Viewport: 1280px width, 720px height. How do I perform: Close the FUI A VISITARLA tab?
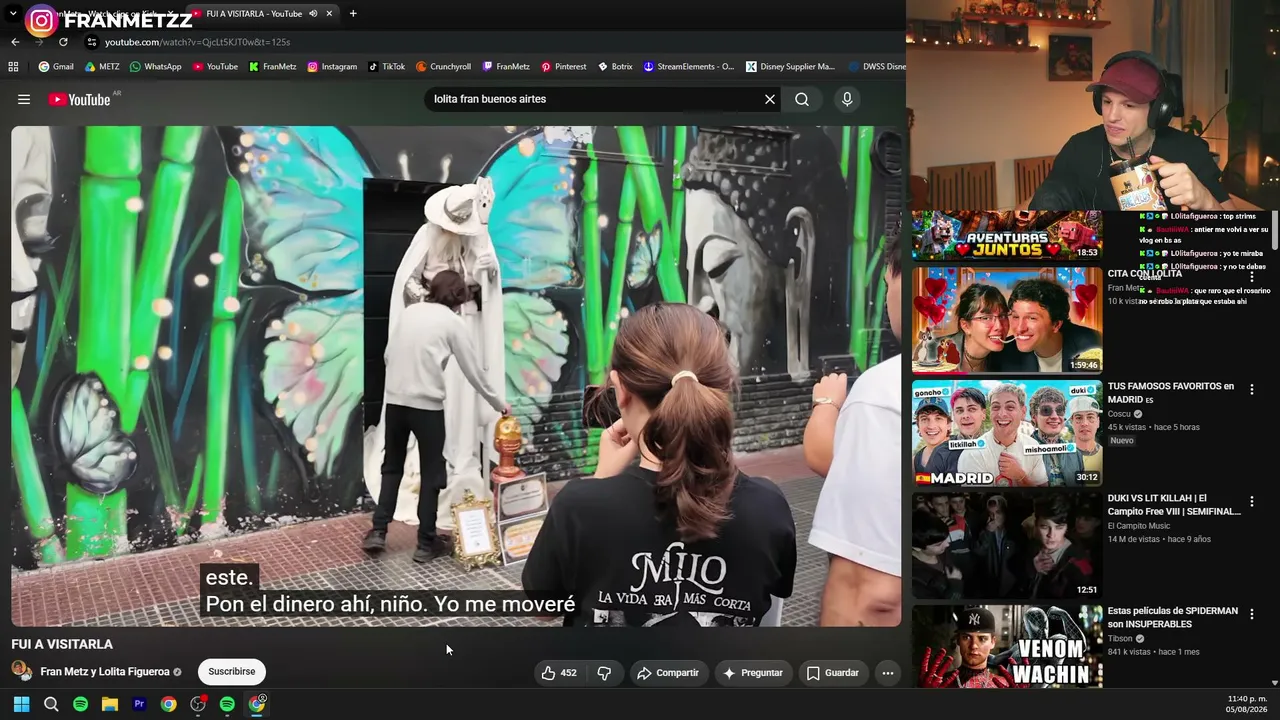329,14
